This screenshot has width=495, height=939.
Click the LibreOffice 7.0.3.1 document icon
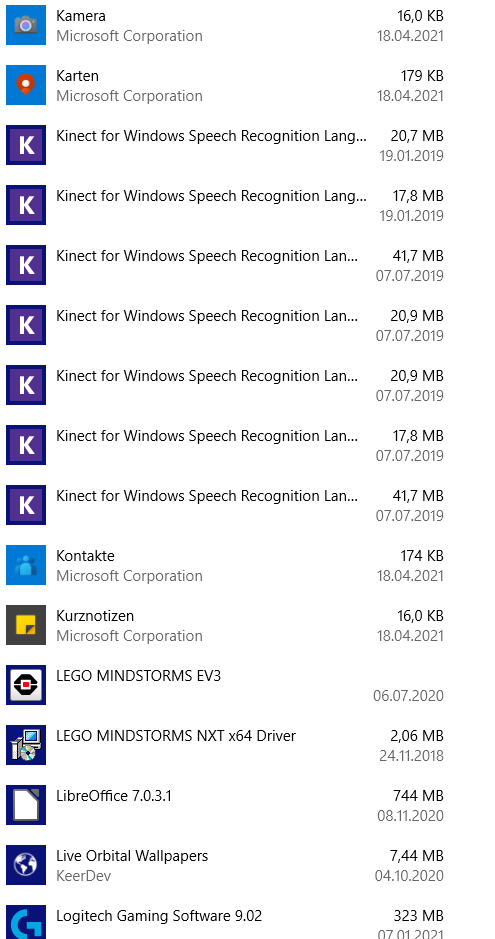(x=26, y=805)
